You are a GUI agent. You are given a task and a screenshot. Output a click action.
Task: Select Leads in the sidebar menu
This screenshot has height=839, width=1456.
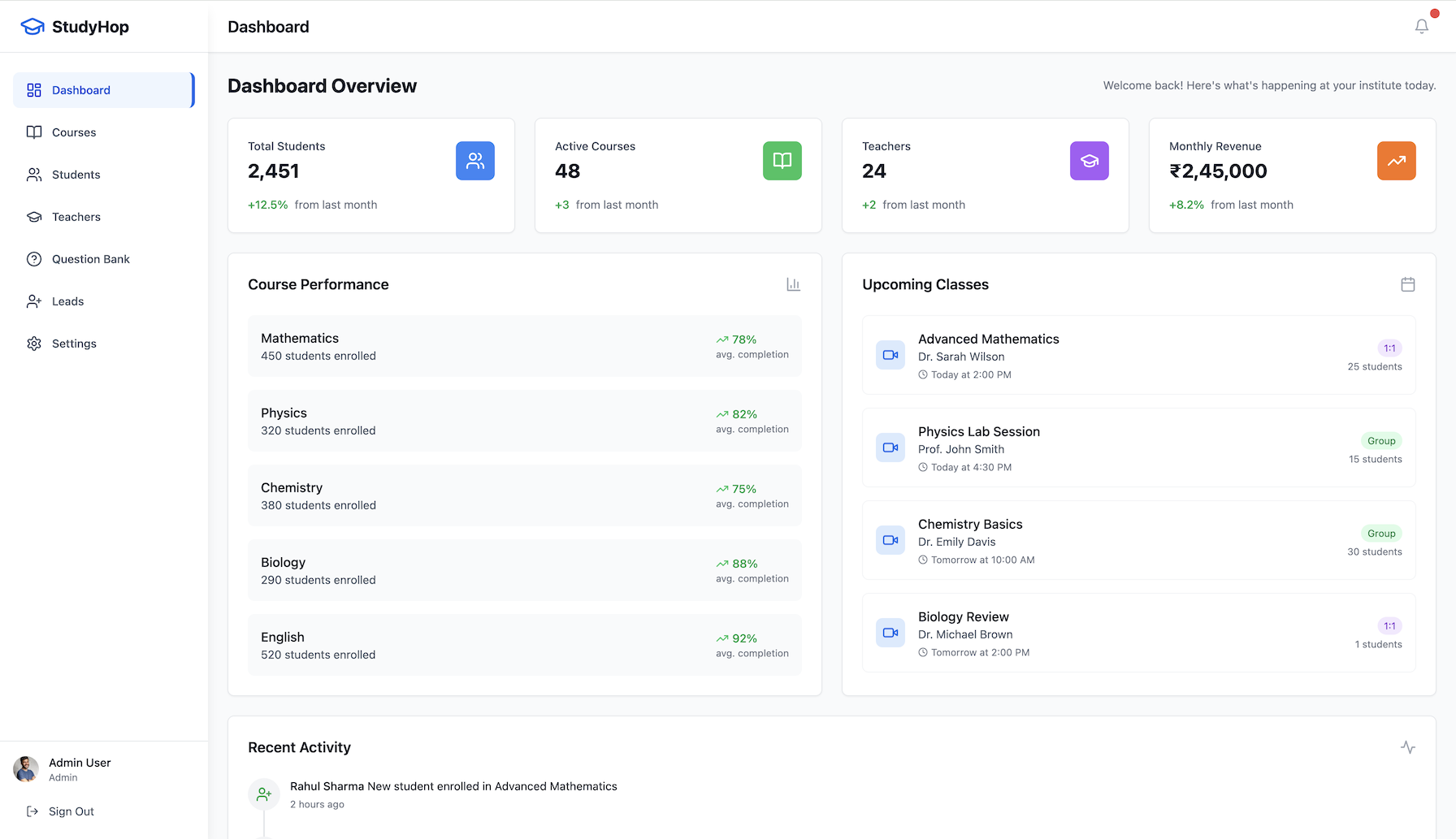point(67,301)
